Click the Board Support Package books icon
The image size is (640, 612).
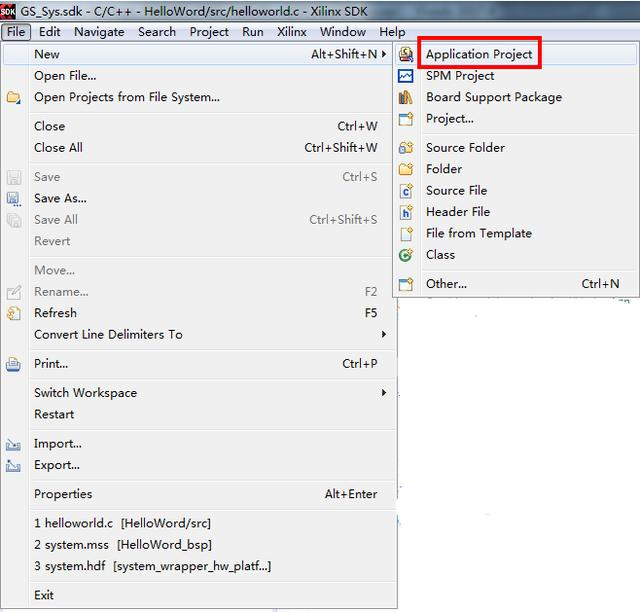(406, 97)
